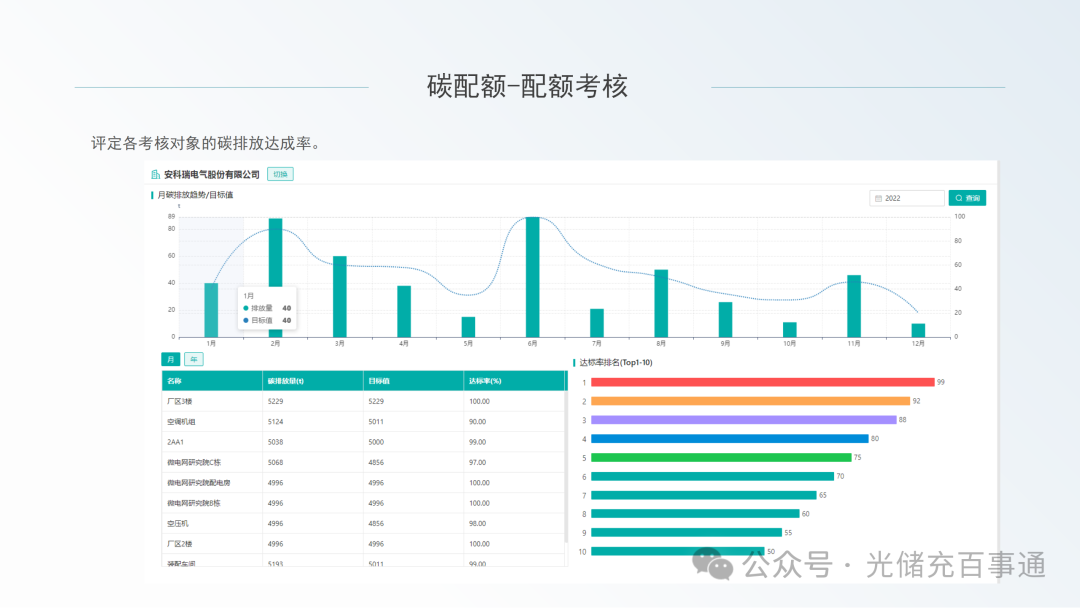Select the 微电网研究院配电房 row
The width and height of the screenshot is (1080, 608).
point(363,483)
